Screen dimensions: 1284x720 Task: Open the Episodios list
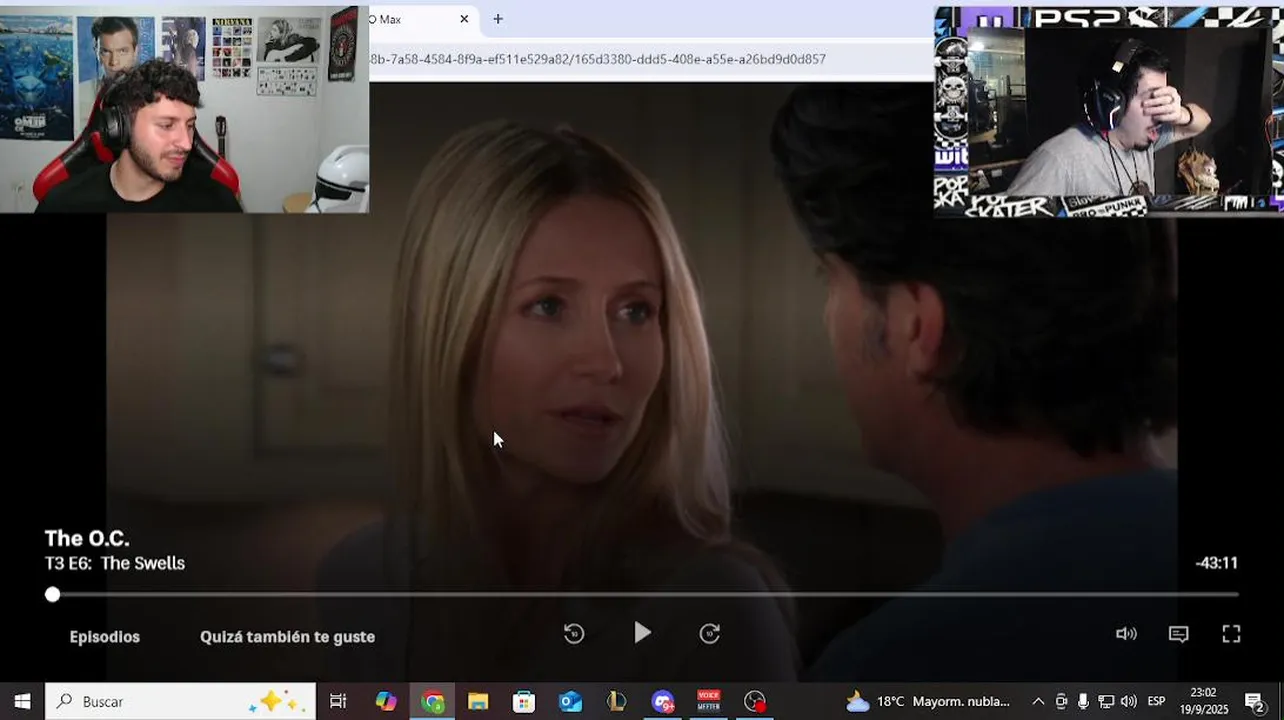pos(105,637)
